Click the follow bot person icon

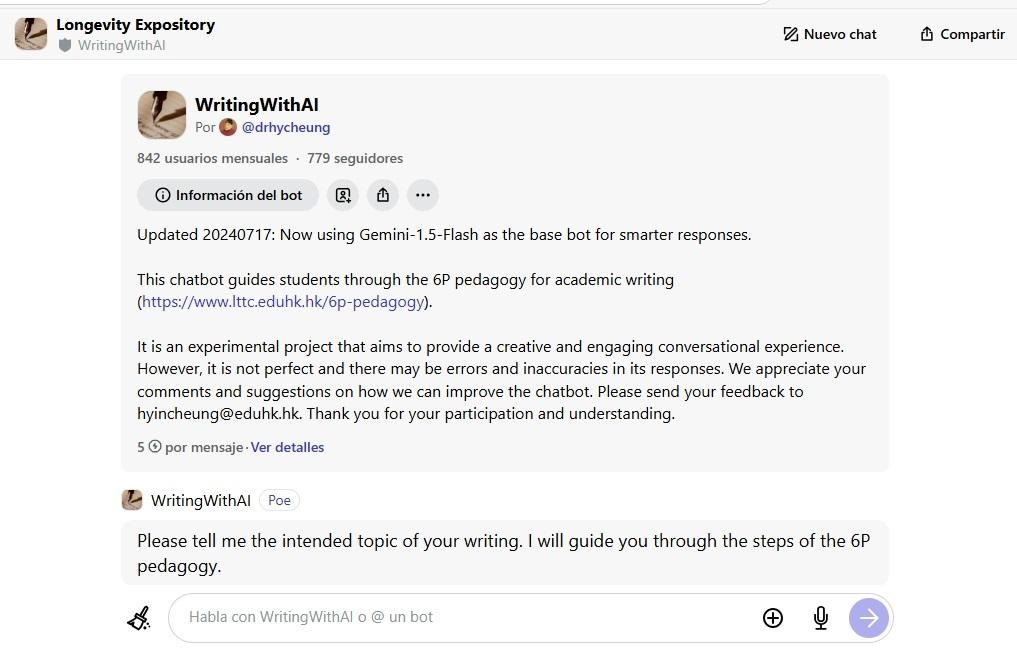click(x=343, y=195)
